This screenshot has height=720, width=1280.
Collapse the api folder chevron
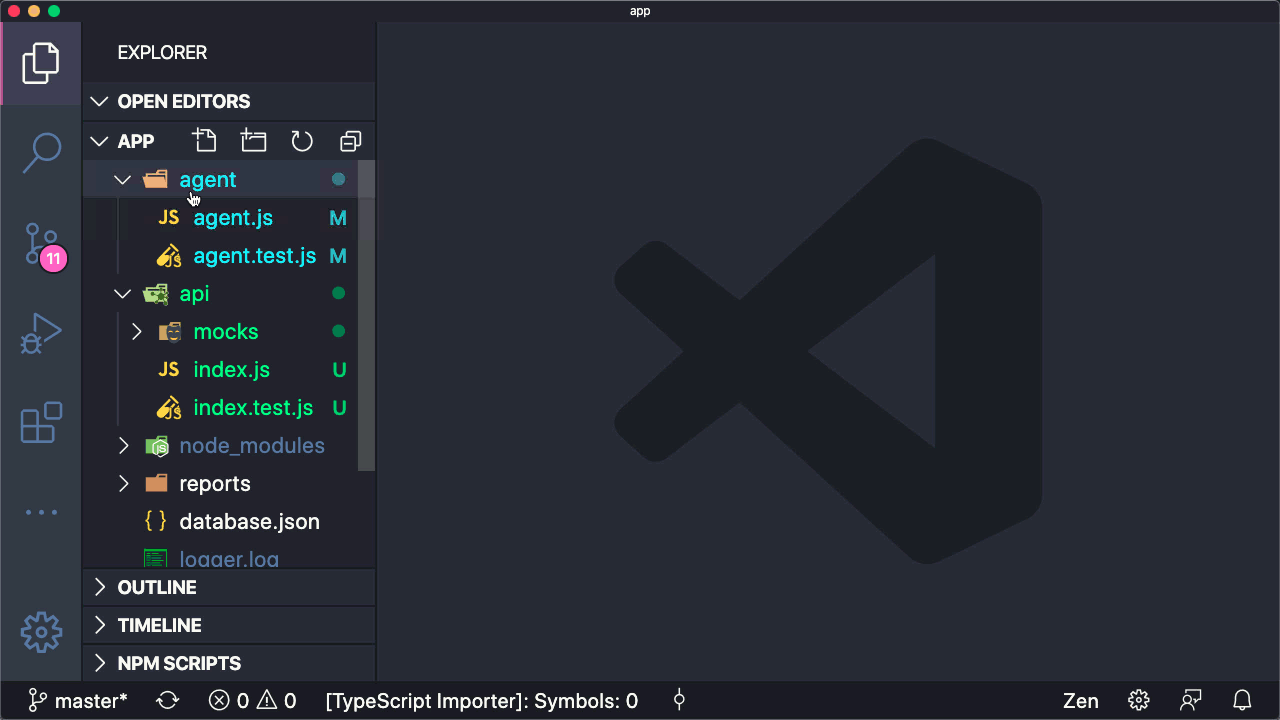(x=123, y=294)
